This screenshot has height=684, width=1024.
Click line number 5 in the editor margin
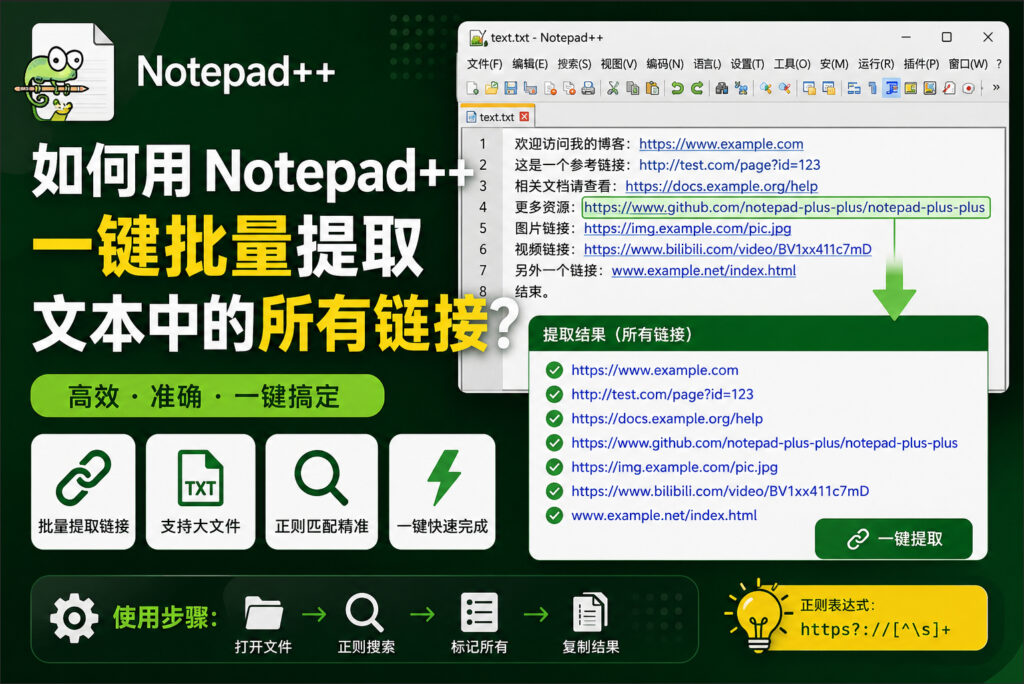tap(483, 228)
